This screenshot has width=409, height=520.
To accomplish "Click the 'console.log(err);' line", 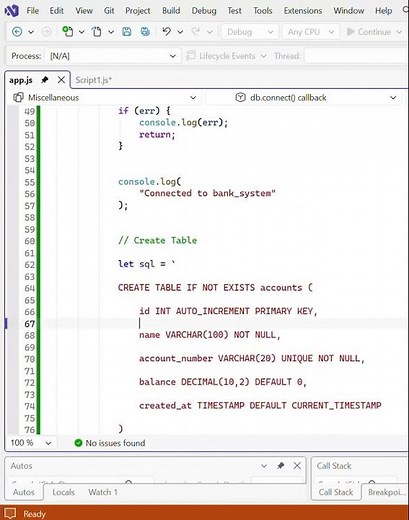I will click(x=184, y=123).
